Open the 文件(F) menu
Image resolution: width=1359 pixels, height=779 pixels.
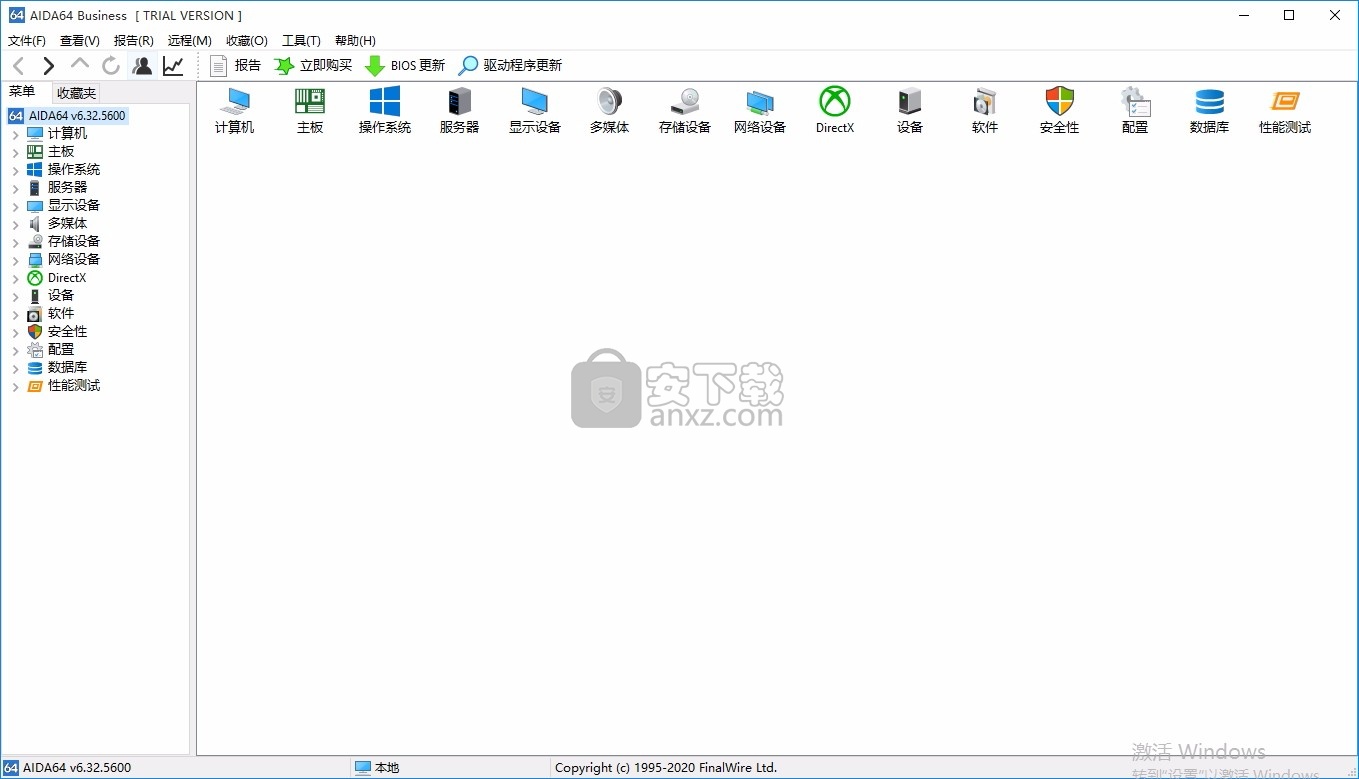[27, 41]
